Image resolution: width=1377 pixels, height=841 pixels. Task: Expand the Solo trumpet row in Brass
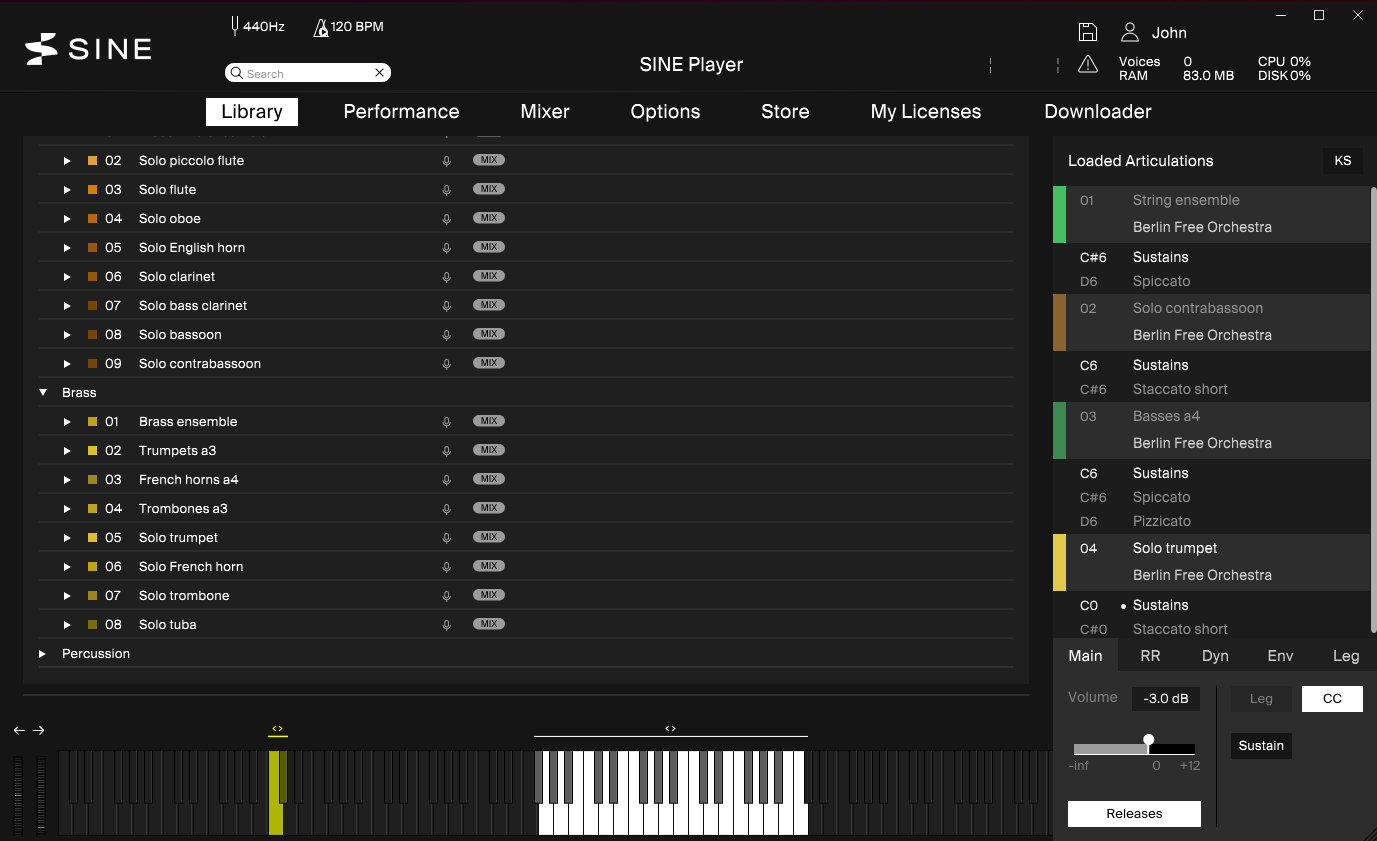click(67, 538)
